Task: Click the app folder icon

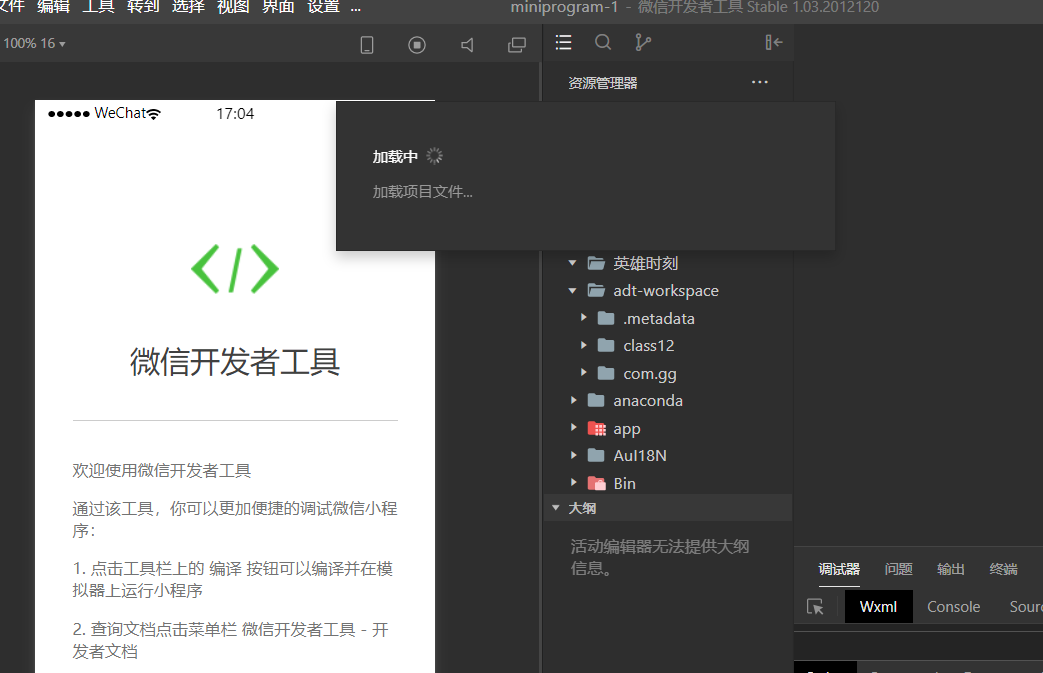Action: (x=597, y=429)
